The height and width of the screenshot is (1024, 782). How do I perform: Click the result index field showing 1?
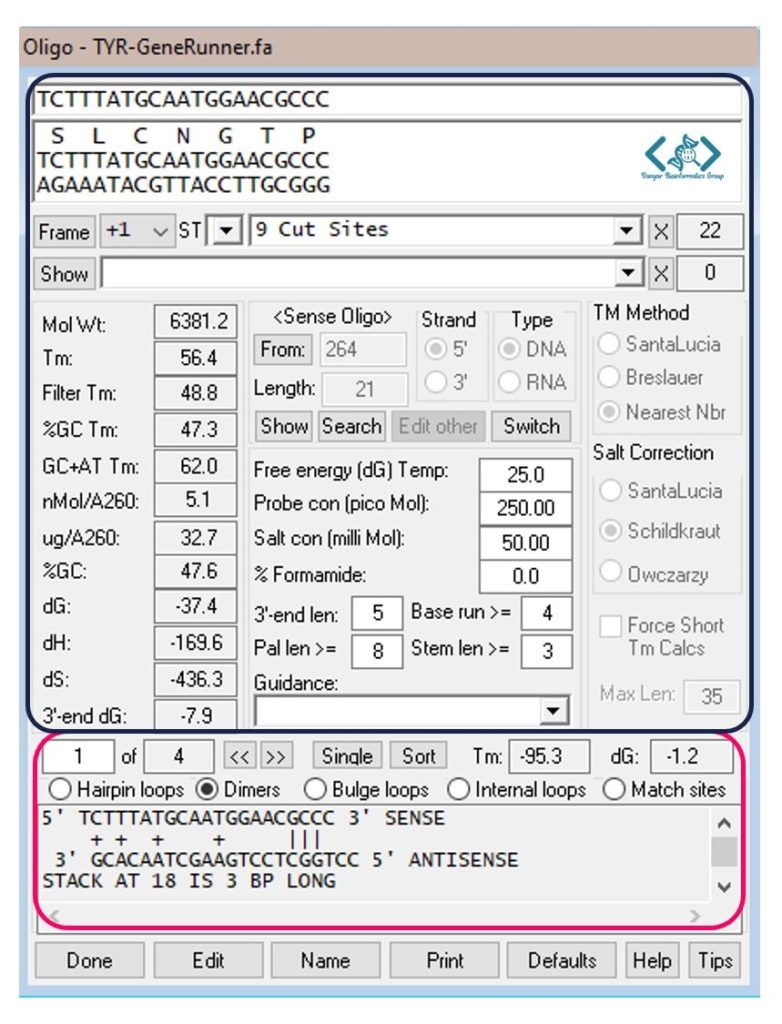[78, 757]
